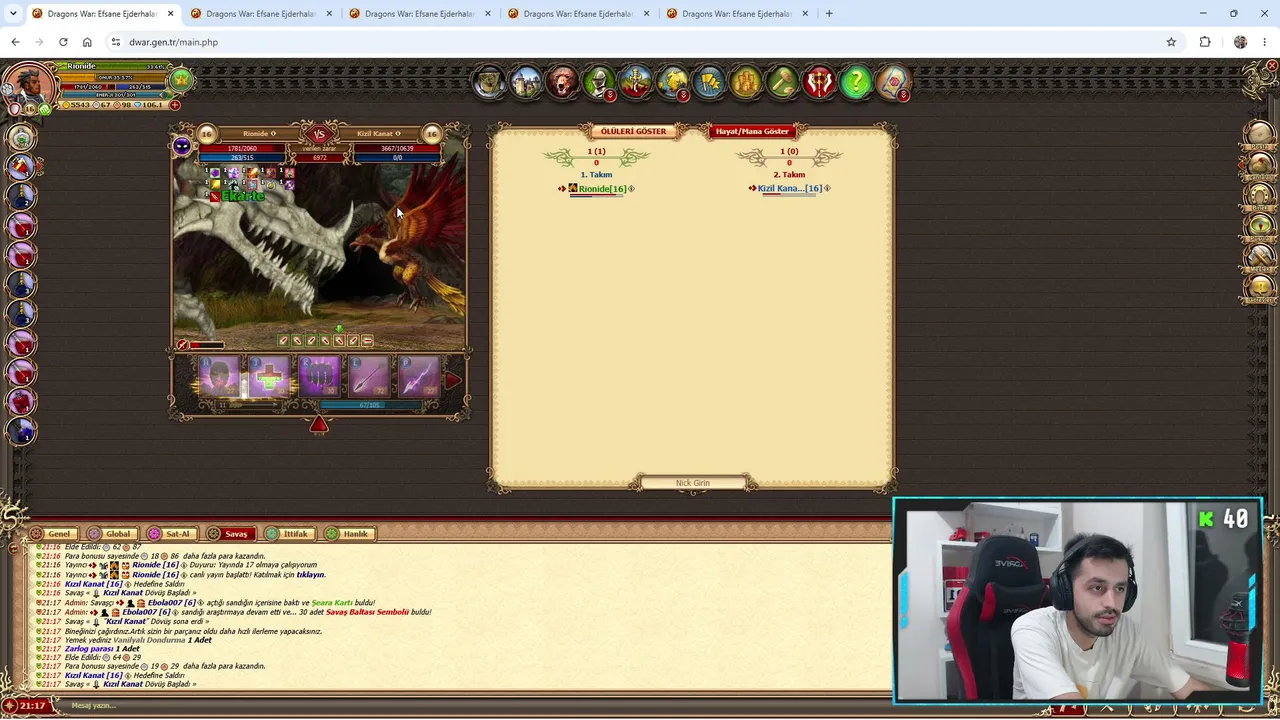Click Kizil Kanat health bar 3667/10639
Viewport: 1280px width, 720px height.
click(397, 149)
